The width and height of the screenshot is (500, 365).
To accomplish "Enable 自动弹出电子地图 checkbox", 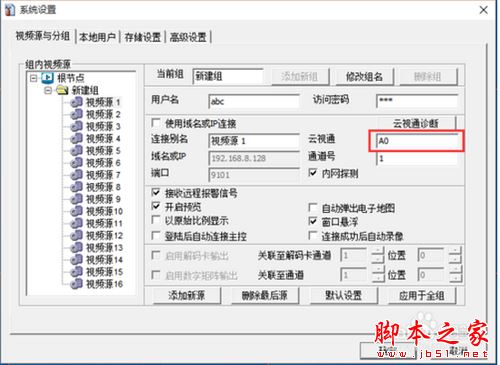I will pos(313,208).
